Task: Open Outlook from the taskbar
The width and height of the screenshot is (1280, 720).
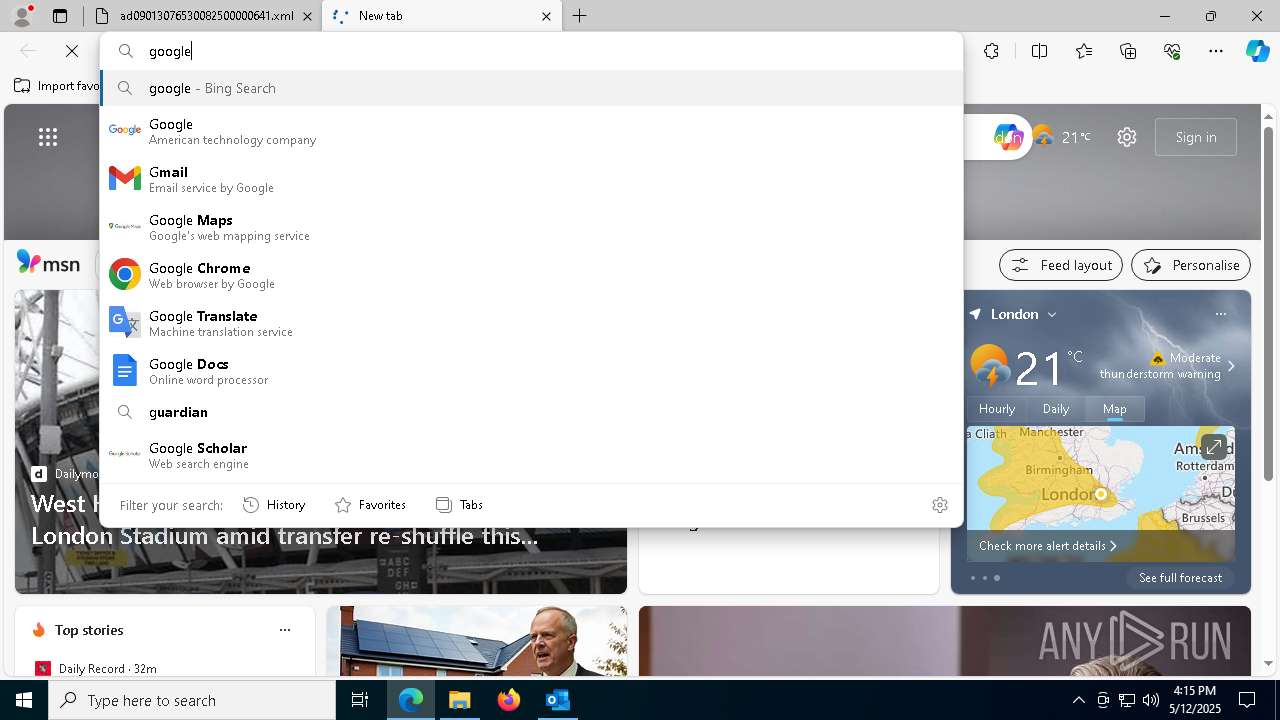Action: (x=557, y=700)
